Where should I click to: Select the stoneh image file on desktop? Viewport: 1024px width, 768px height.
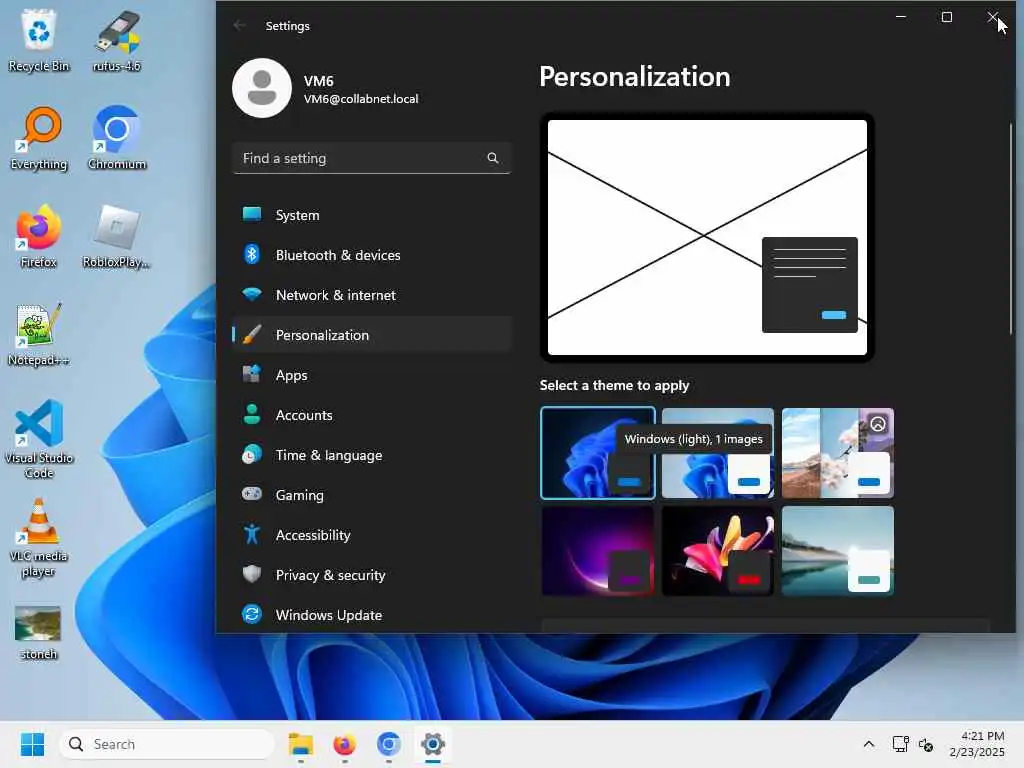coord(39,632)
